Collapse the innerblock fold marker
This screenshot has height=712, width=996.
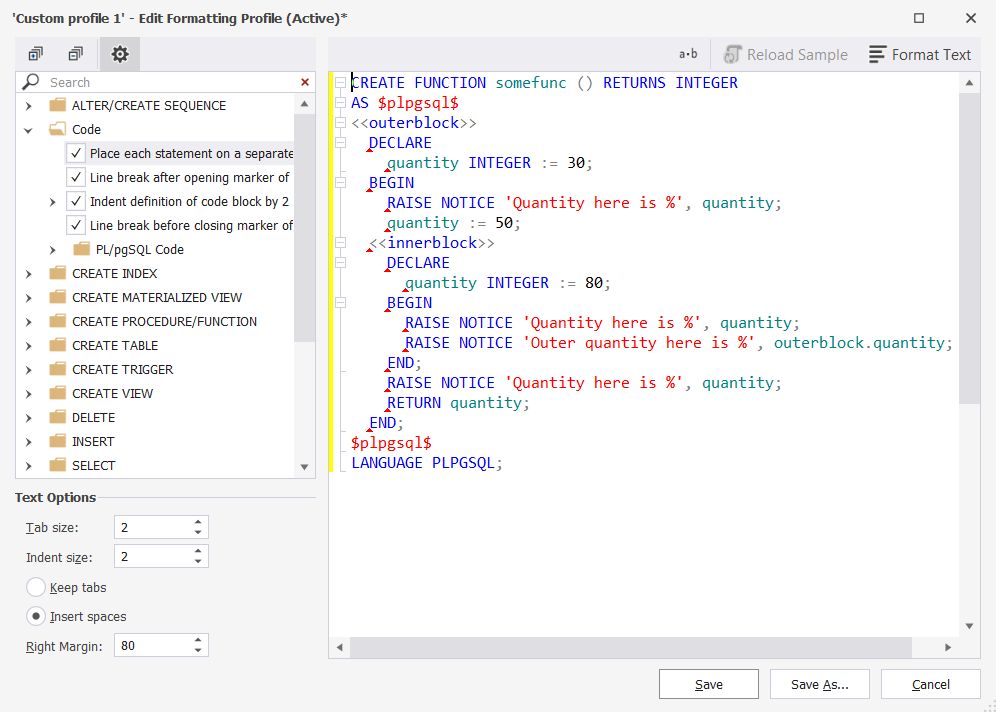tap(340, 243)
